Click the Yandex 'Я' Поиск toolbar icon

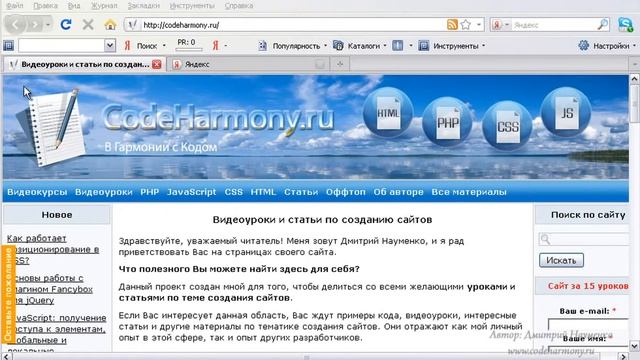[x=128, y=46]
